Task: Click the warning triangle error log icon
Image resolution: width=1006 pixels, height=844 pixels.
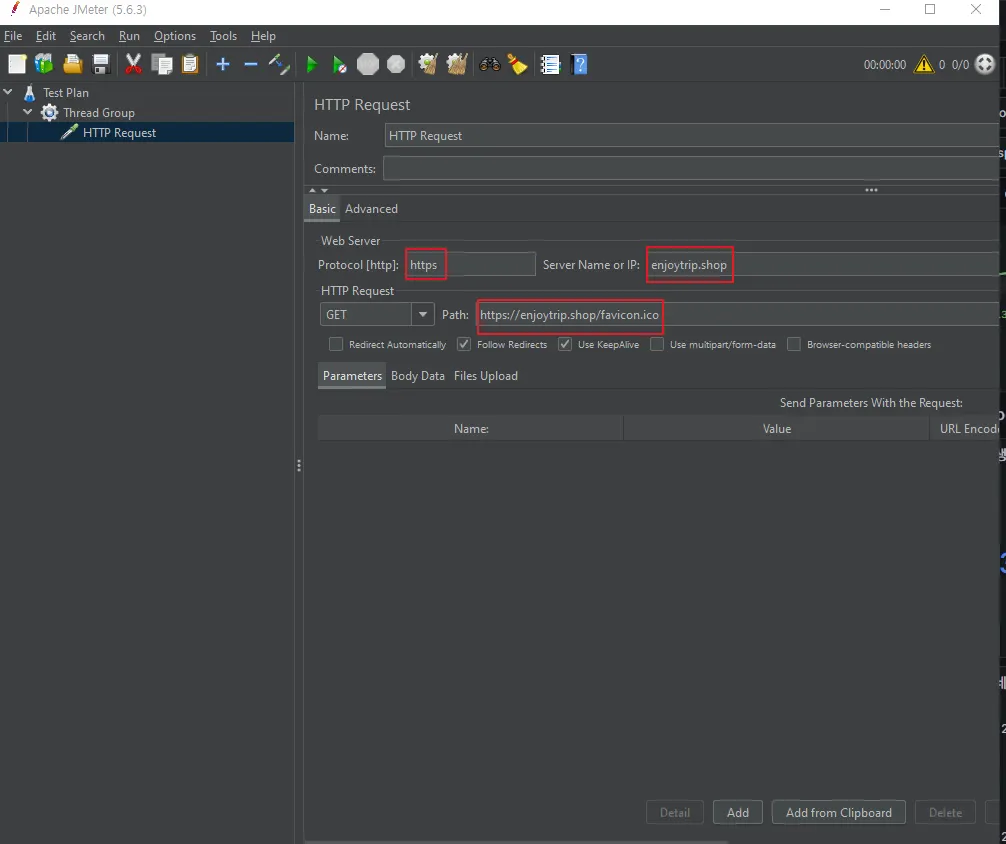Action: 924,64
